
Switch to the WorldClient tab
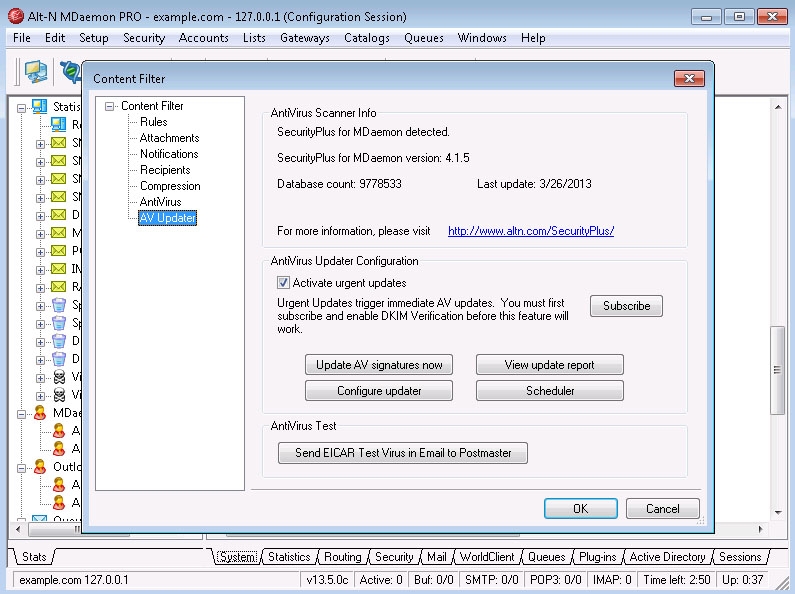click(x=487, y=557)
